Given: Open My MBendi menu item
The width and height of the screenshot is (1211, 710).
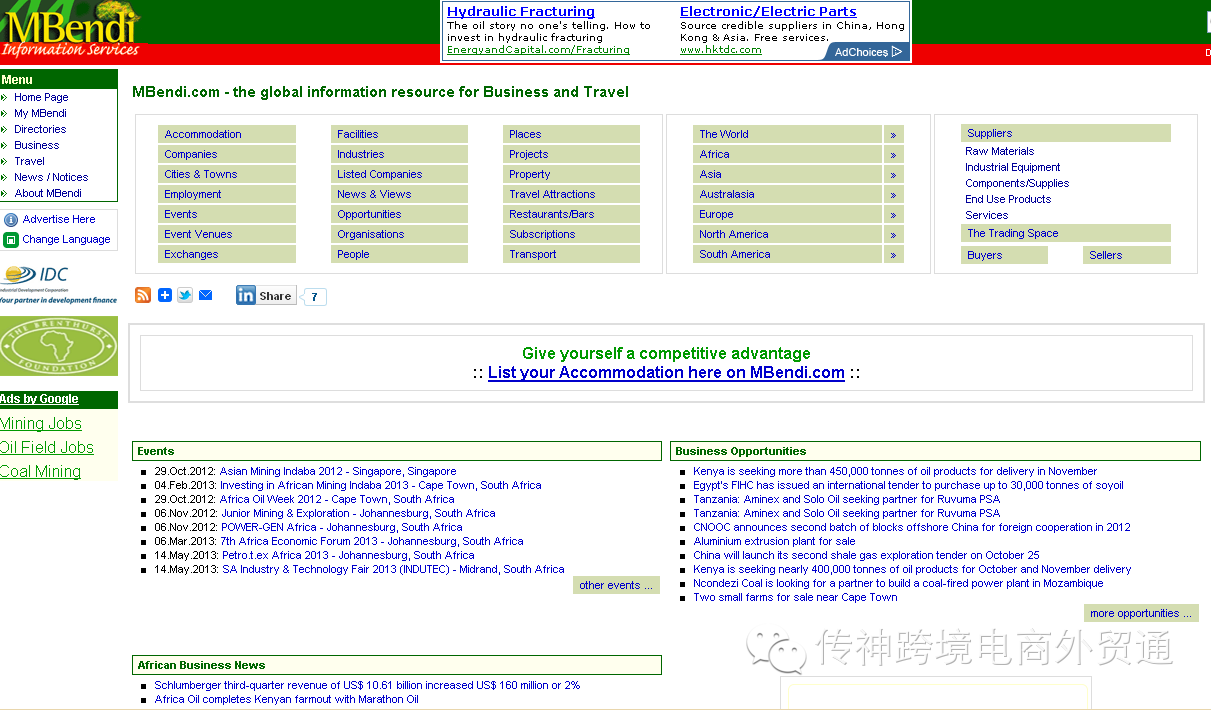Looking at the screenshot, I should coord(40,113).
